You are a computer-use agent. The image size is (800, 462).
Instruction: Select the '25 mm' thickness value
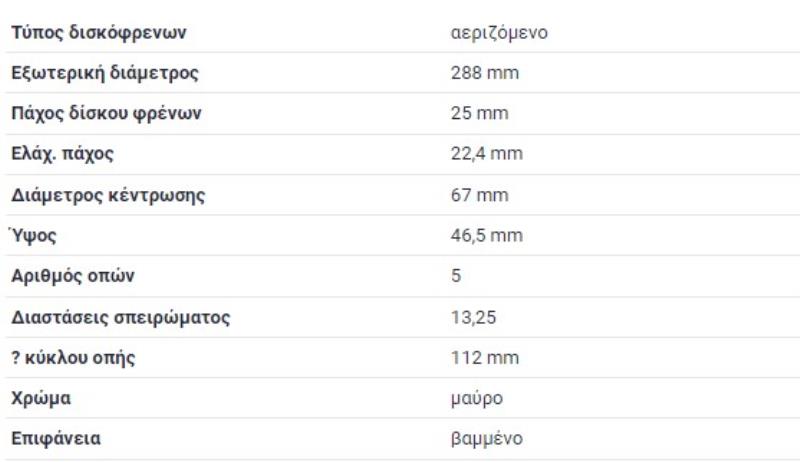[480, 113]
